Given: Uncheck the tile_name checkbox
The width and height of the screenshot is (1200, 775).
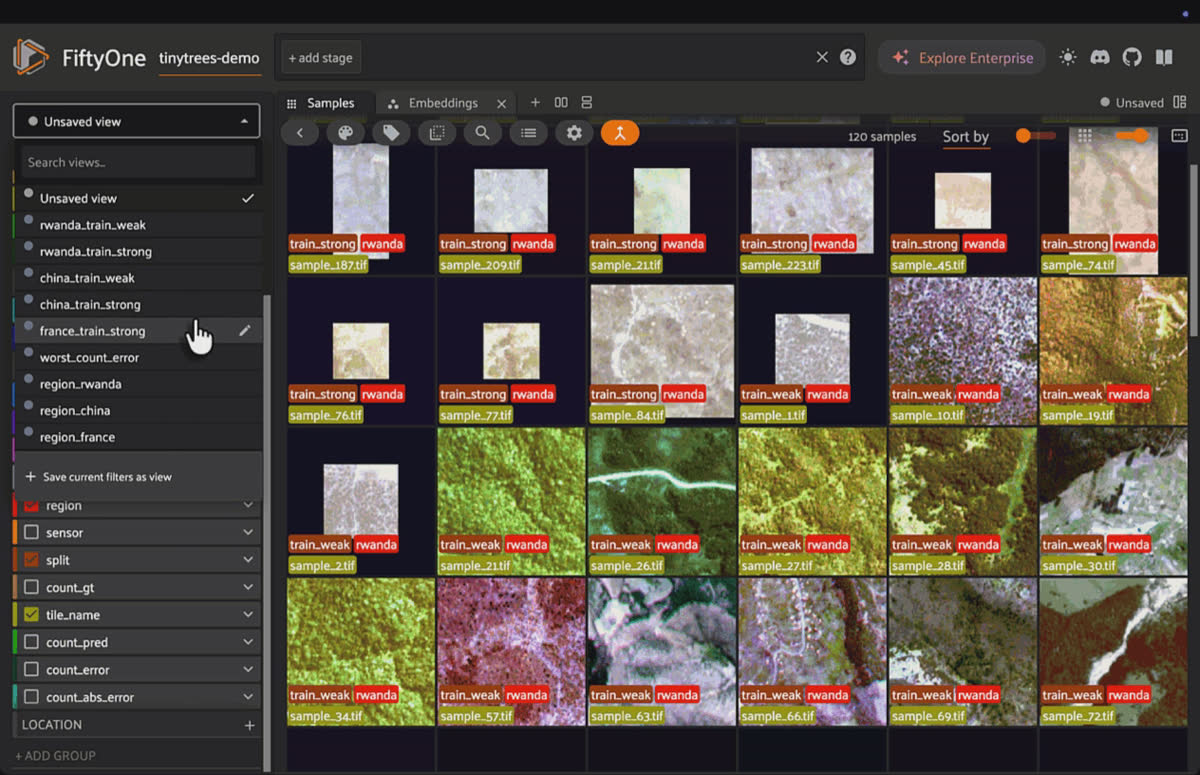Looking at the screenshot, I should point(31,615).
